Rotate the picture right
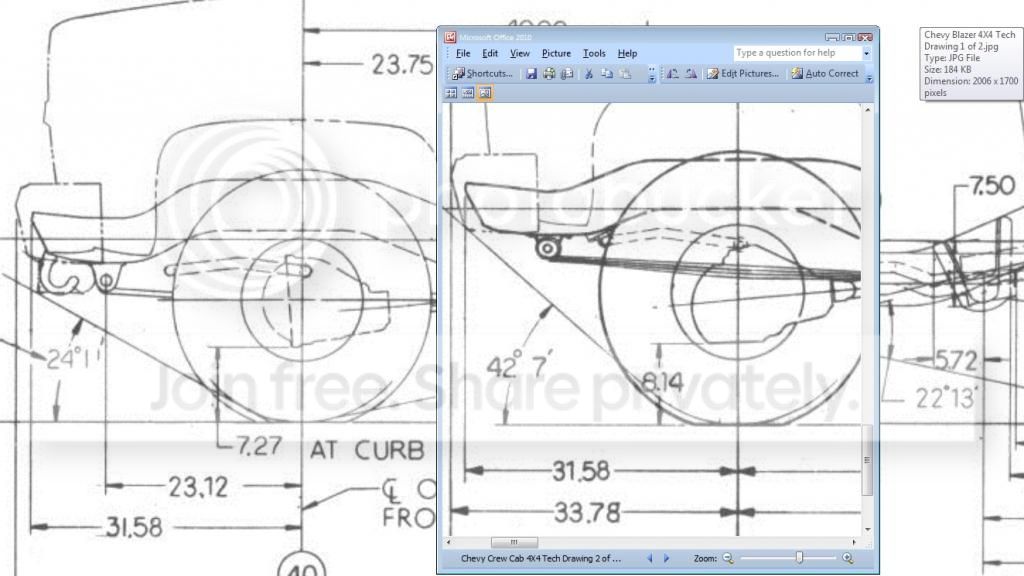The width and height of the screenshot is (1024, 576). pyautogui.click(x=691, y=74)
